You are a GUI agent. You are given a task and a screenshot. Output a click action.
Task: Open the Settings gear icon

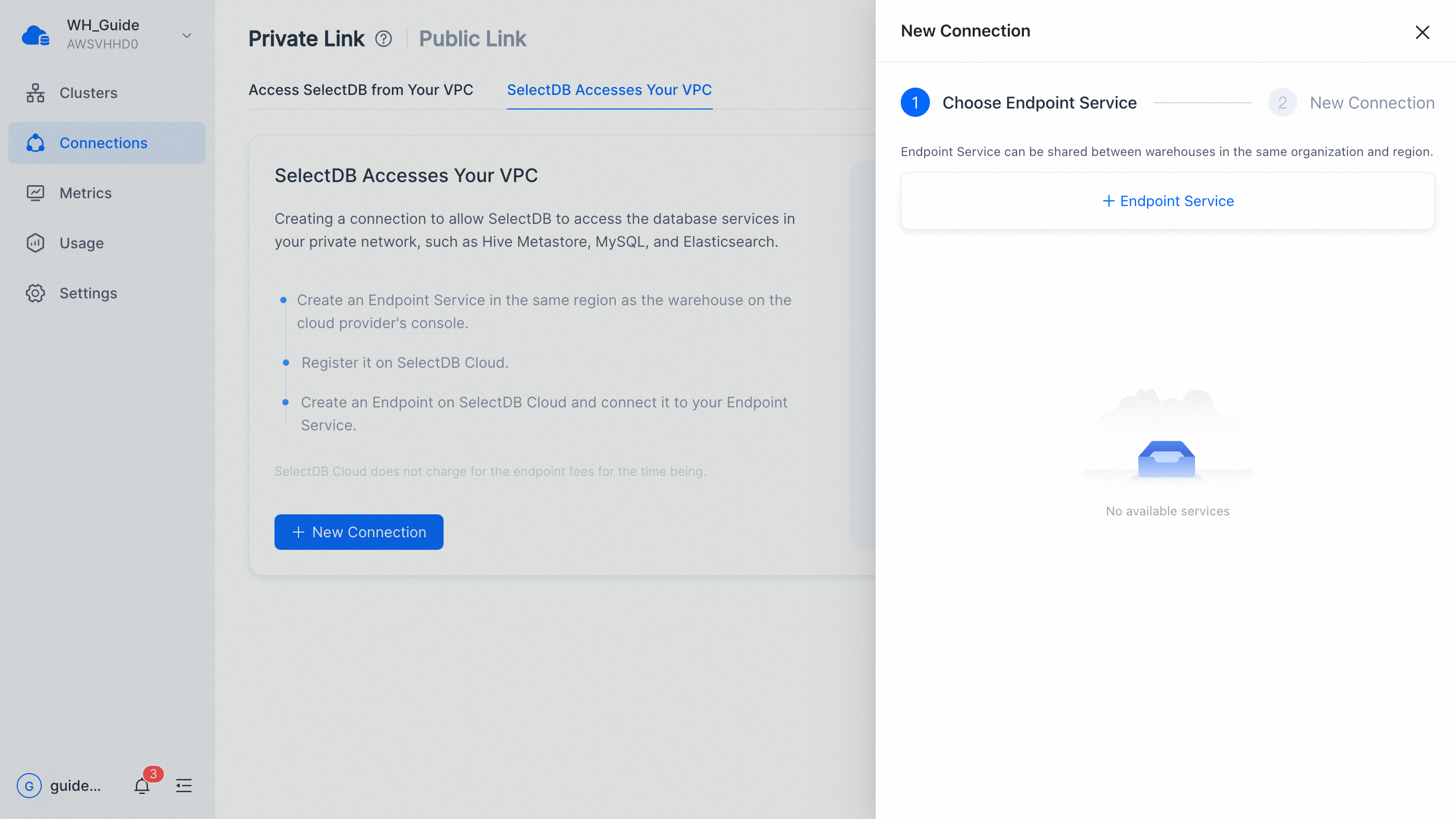(35, 293)
